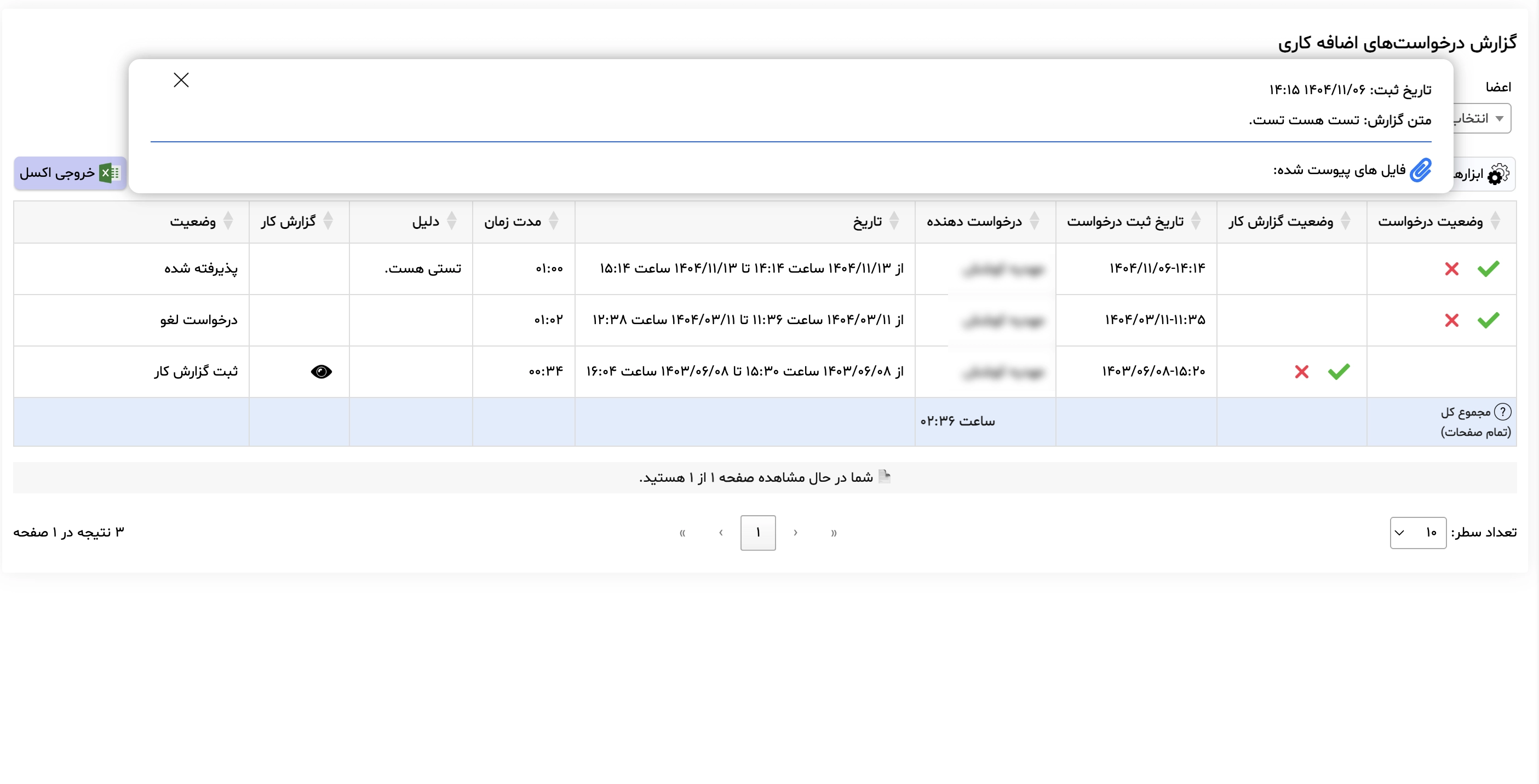This screenshot has height=784, width=1539.
Task: Close the report details popup
Action: 181,79
